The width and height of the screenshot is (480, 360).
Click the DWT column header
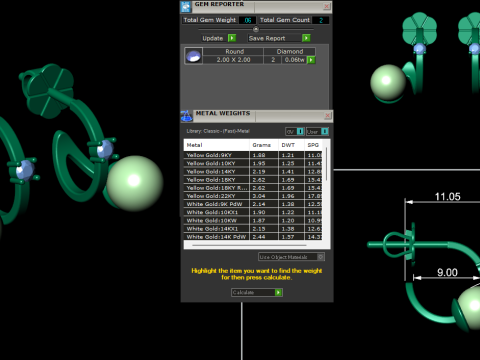point(291,145)
